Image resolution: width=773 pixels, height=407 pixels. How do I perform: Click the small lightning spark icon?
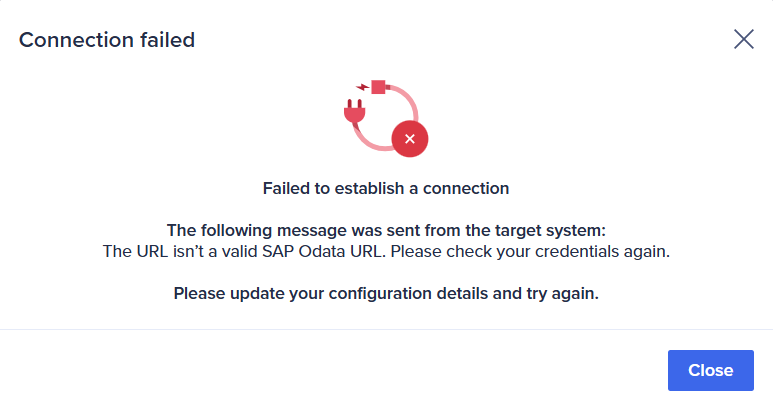point(363,87)
